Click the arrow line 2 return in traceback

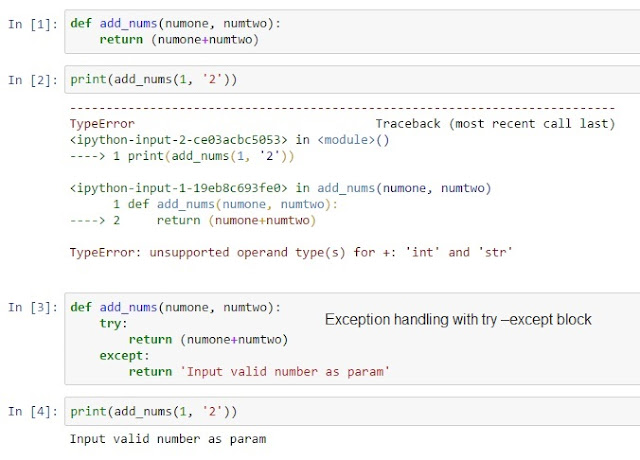tap(193, 220)
